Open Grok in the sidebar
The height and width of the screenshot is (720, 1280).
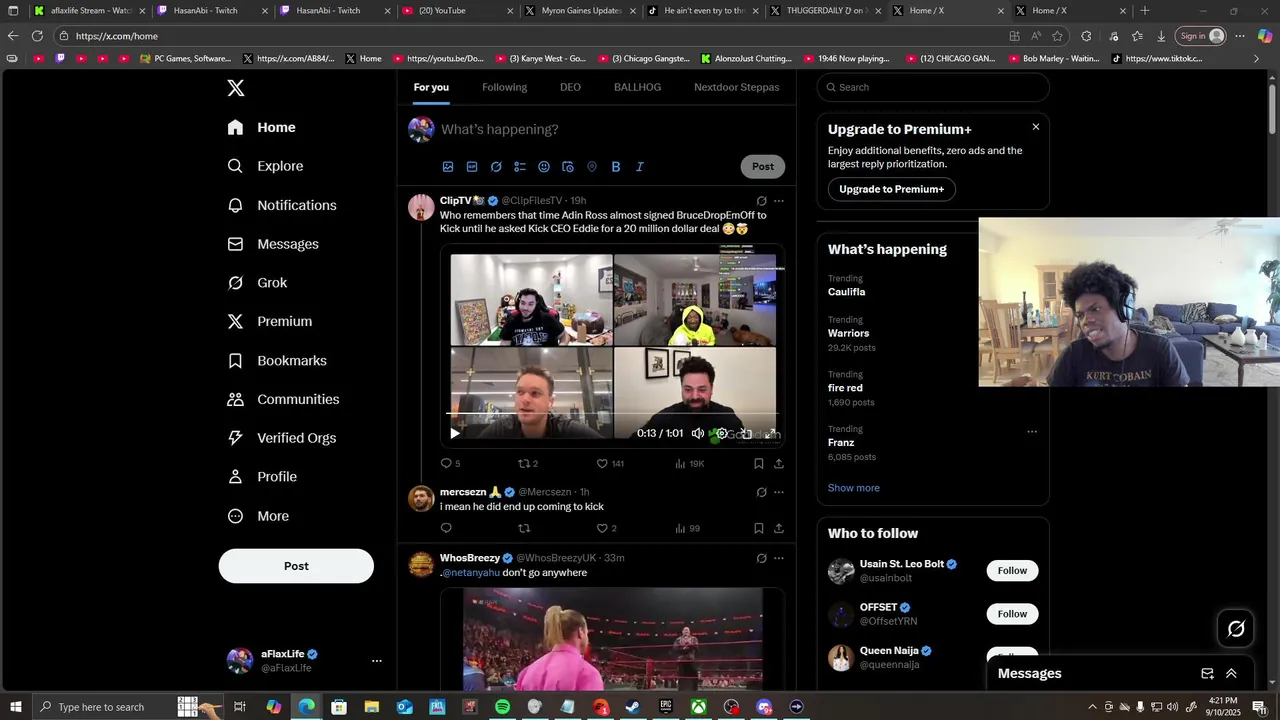[x=257, y=283]
